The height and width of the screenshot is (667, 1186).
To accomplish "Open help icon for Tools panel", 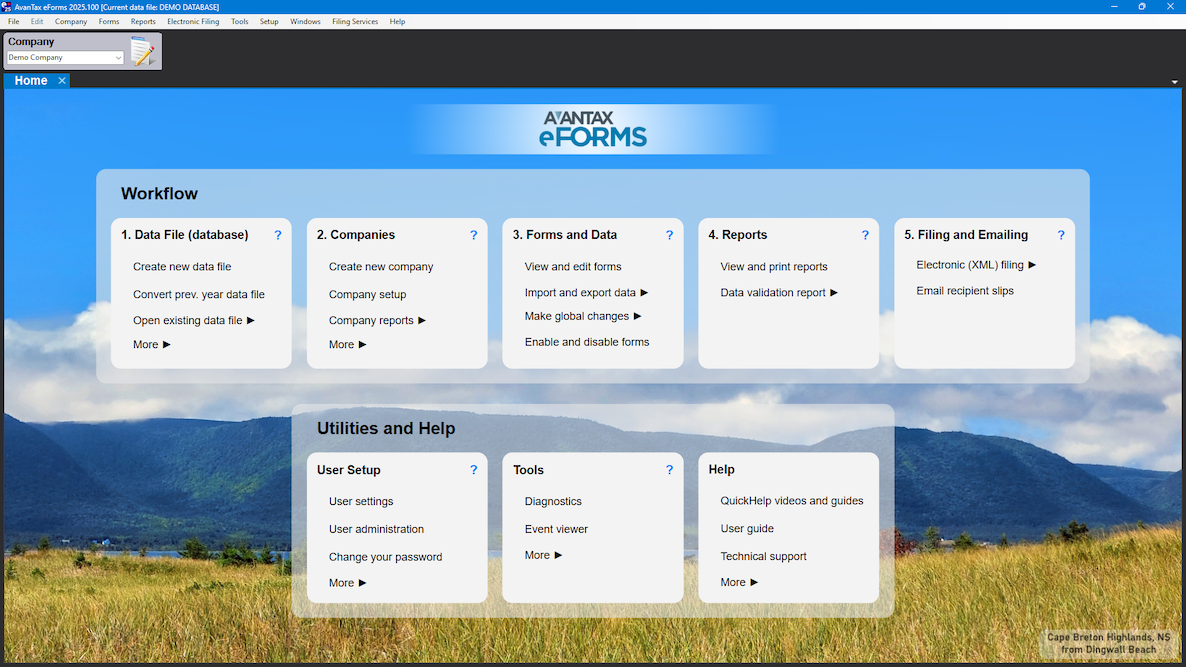I will [x=670, y=470].
